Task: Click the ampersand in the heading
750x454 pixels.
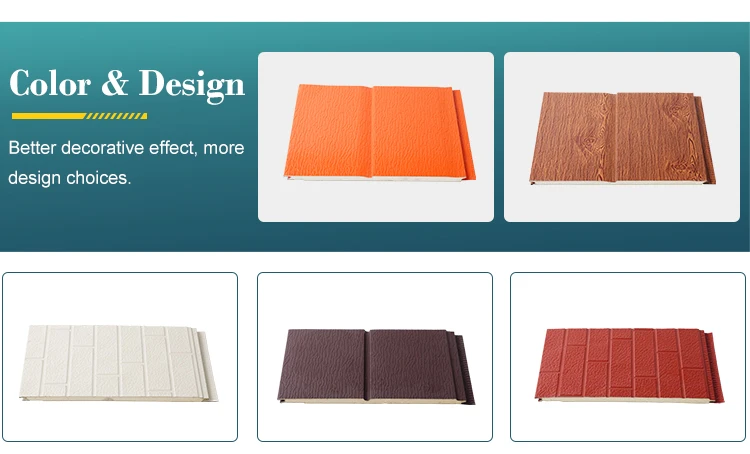Action: (115, 83)
